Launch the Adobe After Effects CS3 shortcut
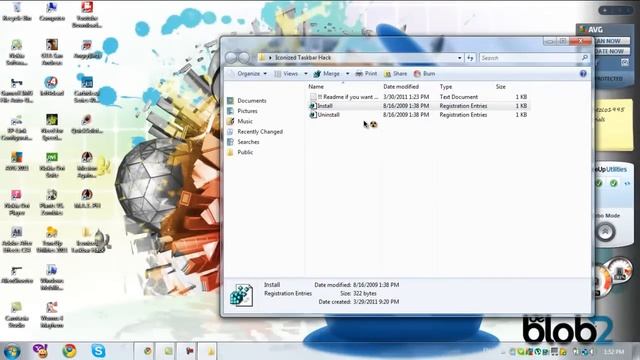Image resolution: width=640 pixels, height=360 pixels. (x=17, y=240)
